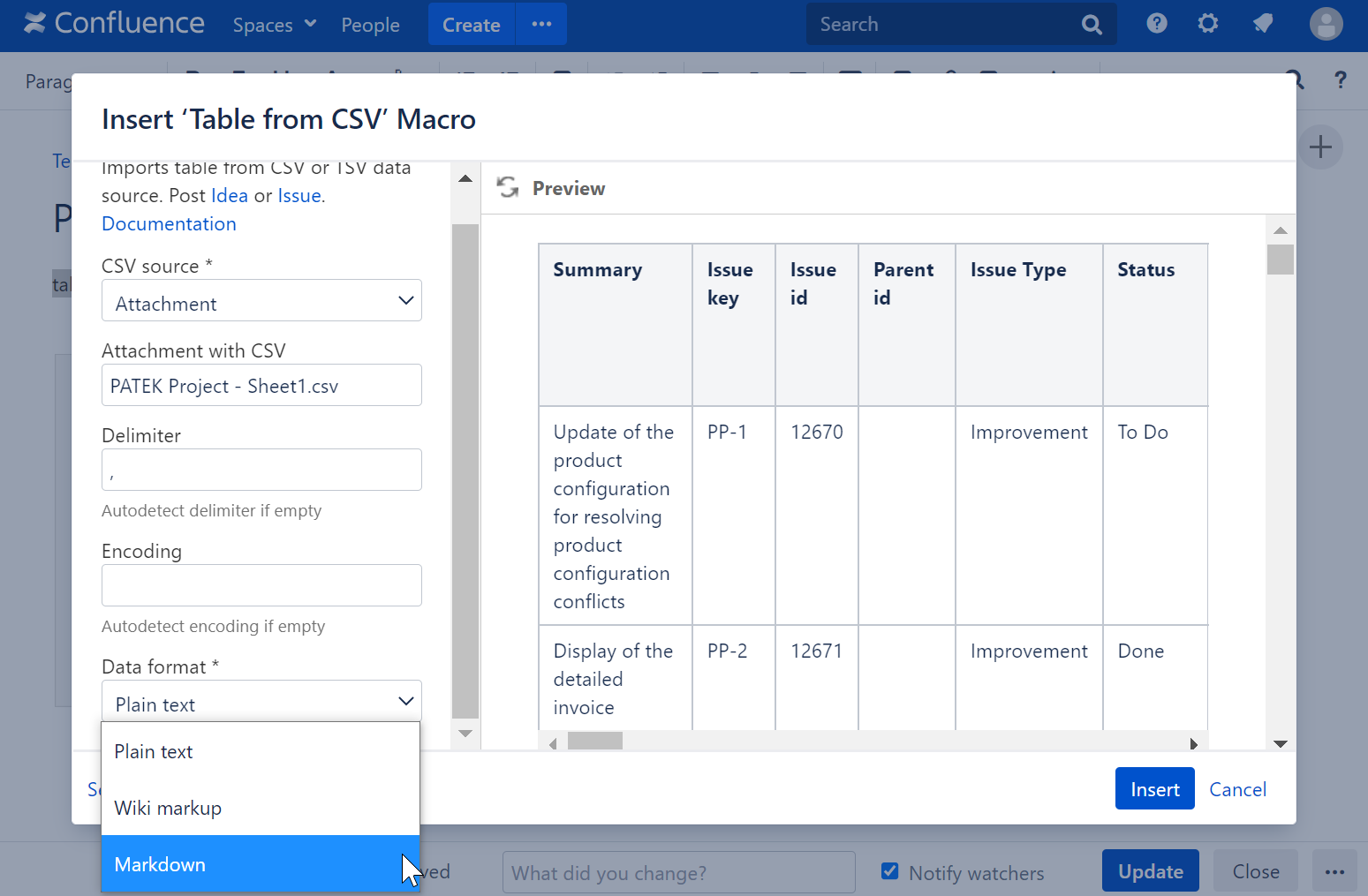This screenshot has height=896, width=1368.
Task: Click the What did you change field
Action: 678,872
